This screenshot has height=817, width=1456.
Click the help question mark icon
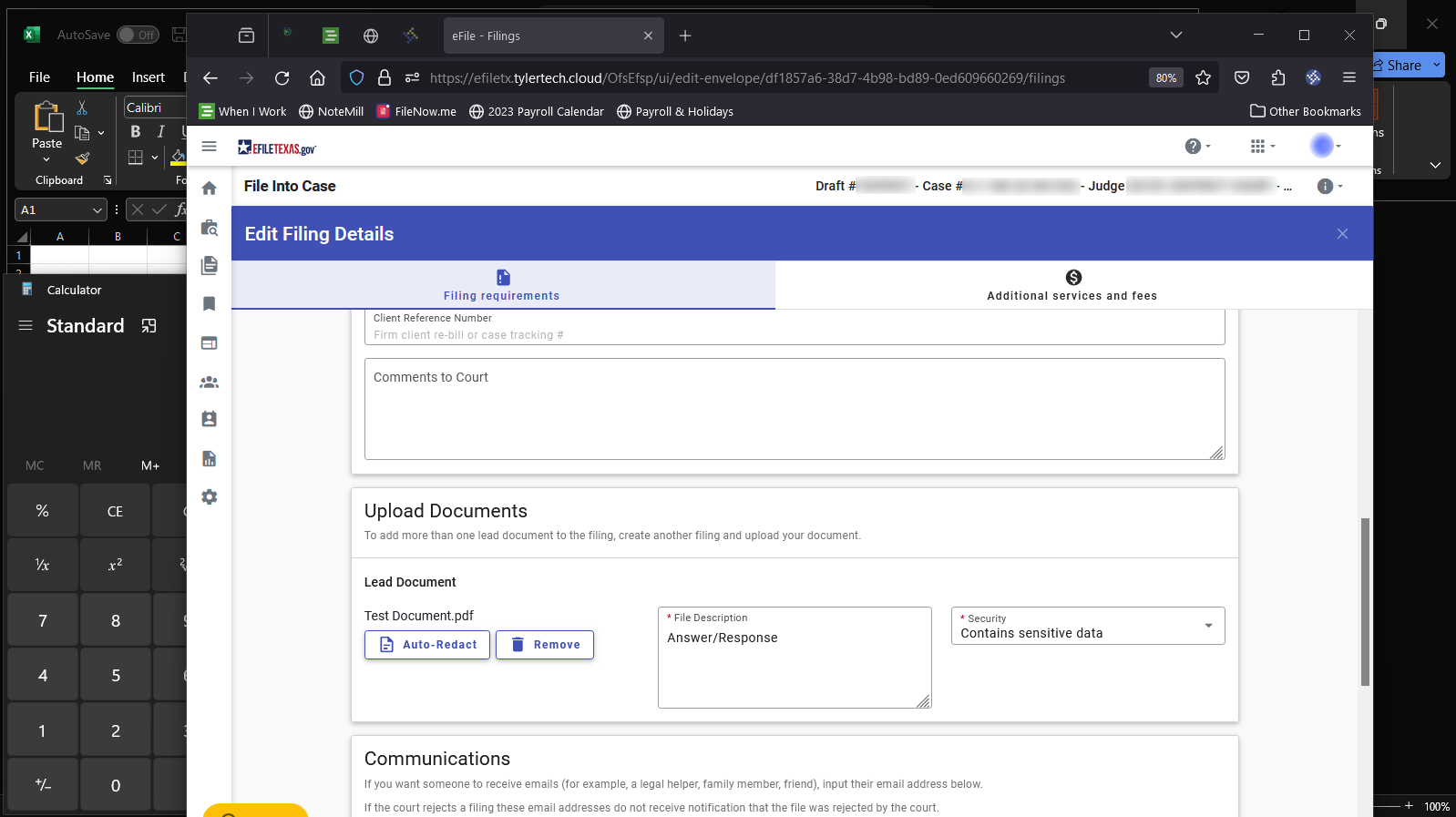[1193, 147]
